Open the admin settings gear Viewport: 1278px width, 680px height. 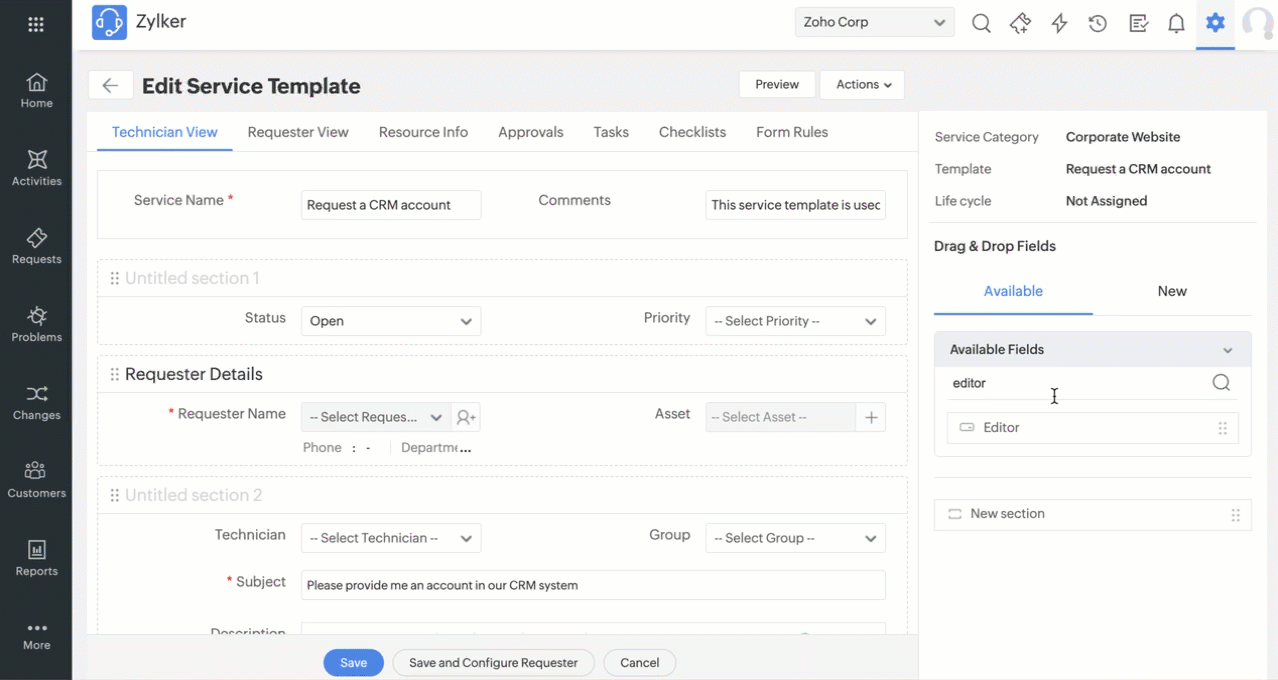[x=1215, y=23]
